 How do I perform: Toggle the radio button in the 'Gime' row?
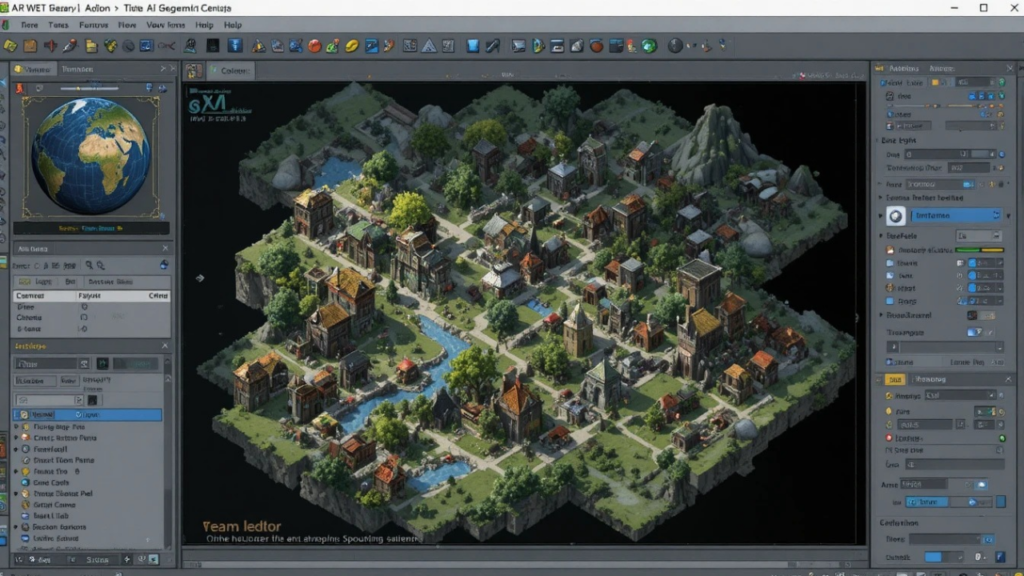point(84,306)
